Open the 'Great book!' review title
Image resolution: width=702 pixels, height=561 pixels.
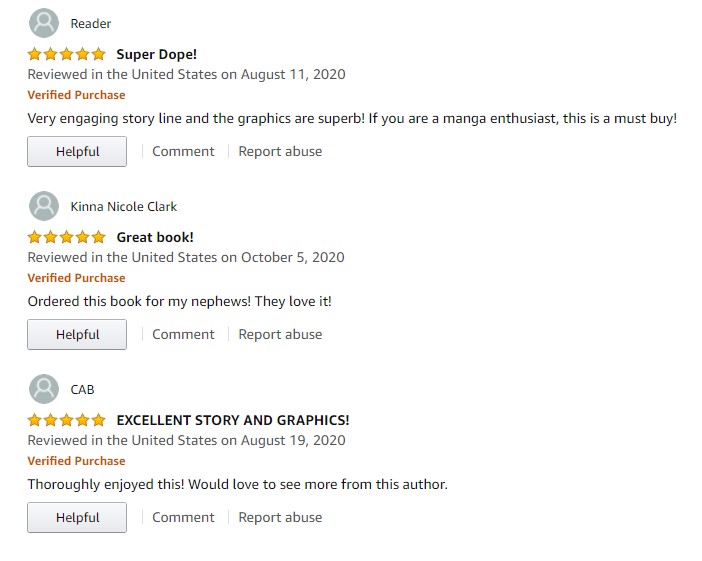tap(155, 237)
